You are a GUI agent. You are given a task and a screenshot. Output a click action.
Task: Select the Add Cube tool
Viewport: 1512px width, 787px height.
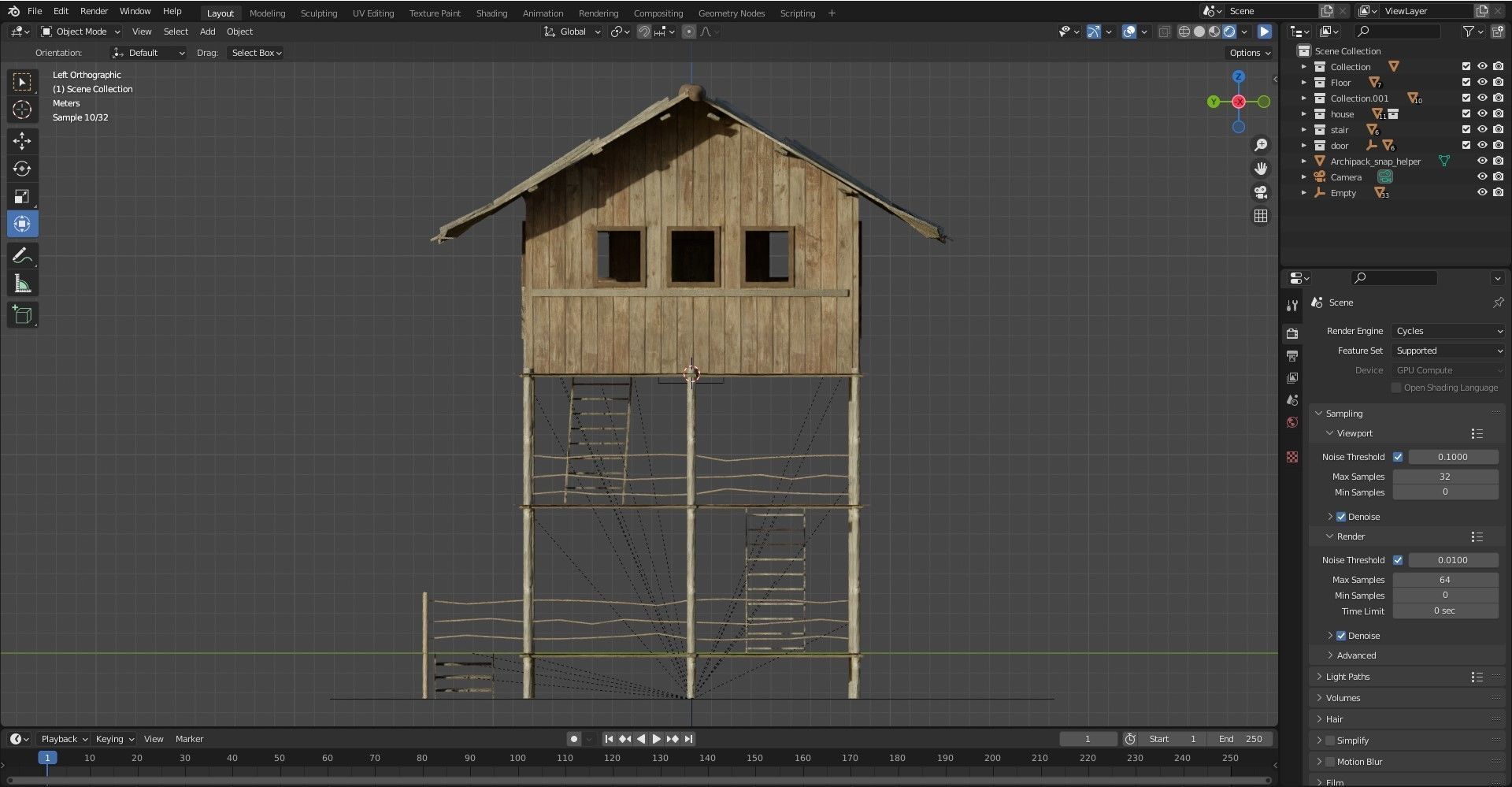coord(22,315)
